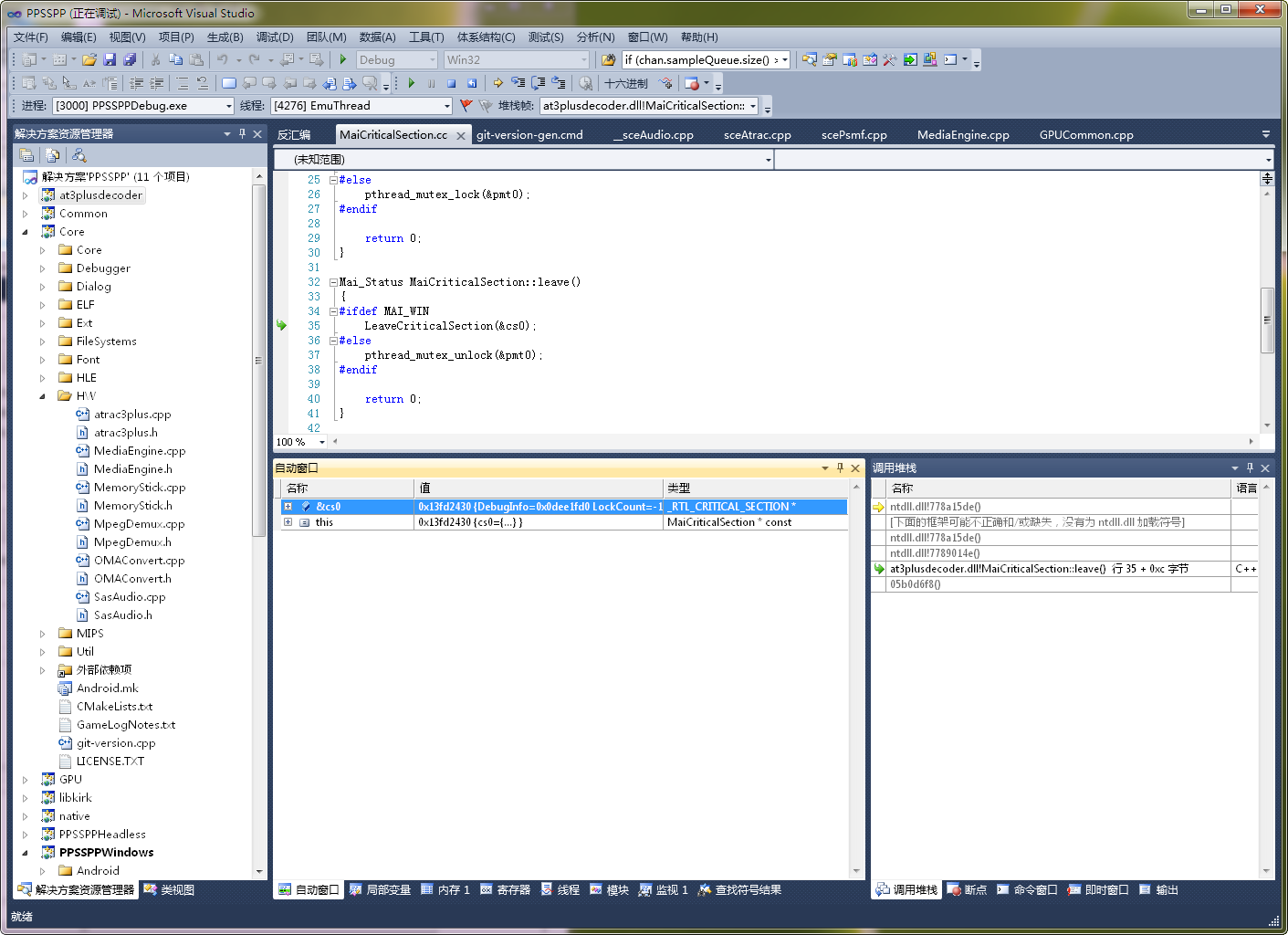This screenshot has height=935, width=1288.
Task: Click the code editor vertical scrollbar thumb
Action: coord(1267,320)
